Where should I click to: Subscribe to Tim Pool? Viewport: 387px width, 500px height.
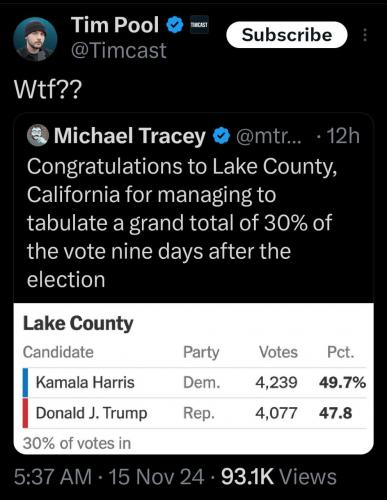287,35
